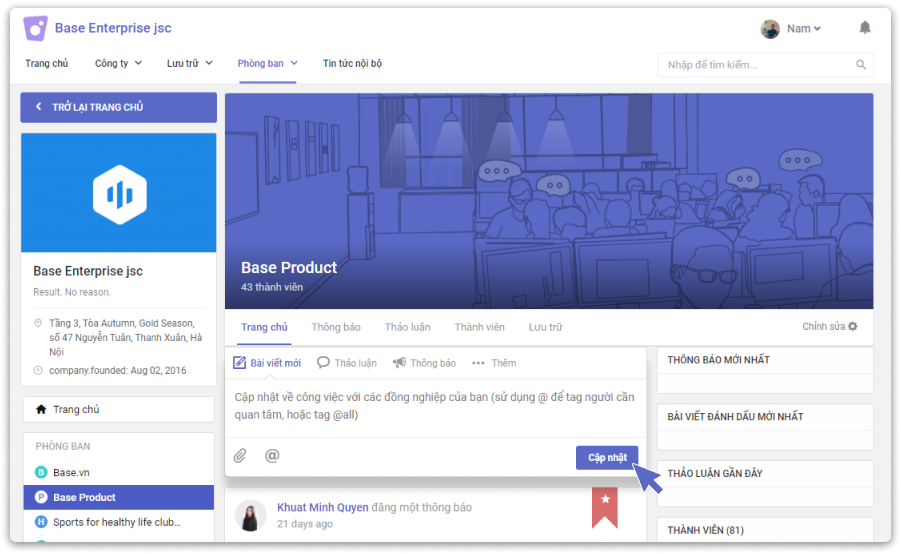
Task: Click TRỞ LẠI TRANG CHỦ button
Action: [x=118, y=107]
